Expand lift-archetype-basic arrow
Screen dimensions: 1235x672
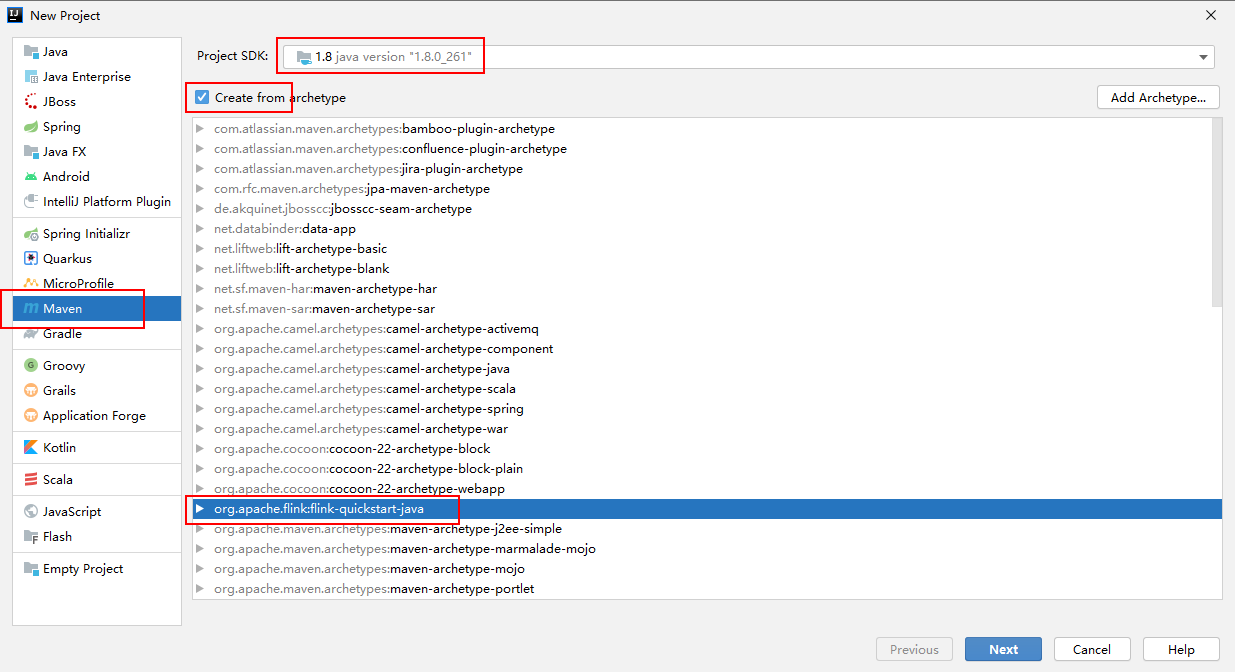coord(201,249)
